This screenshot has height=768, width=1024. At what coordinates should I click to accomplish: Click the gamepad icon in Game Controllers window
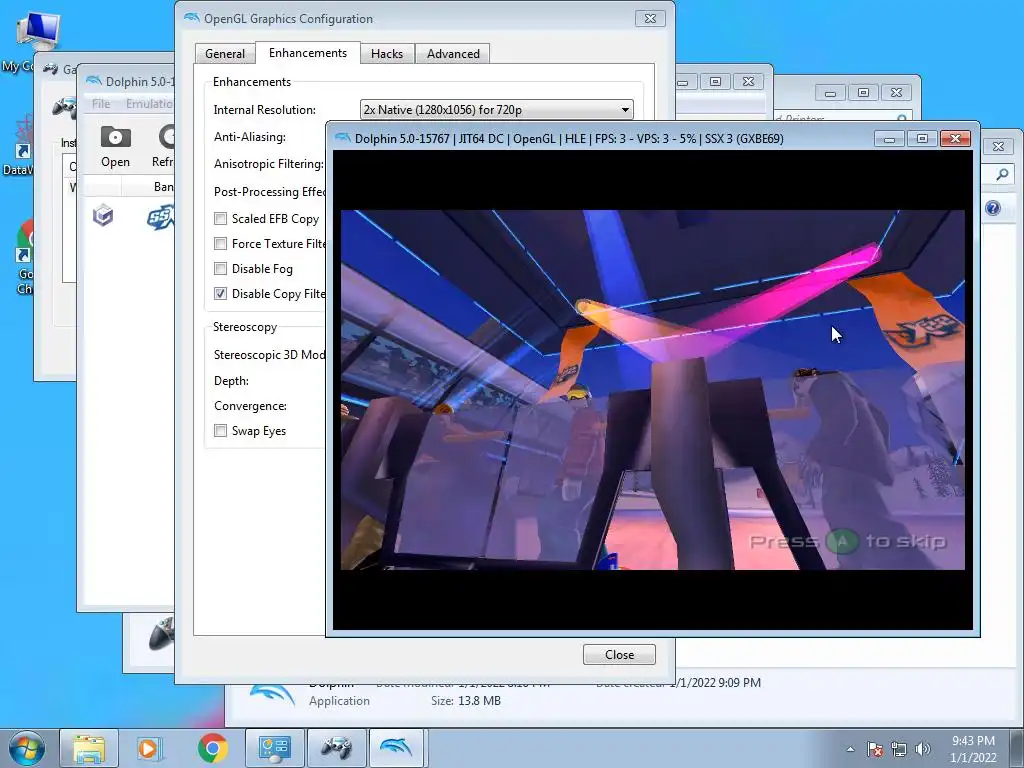click(x=64, y=107)
